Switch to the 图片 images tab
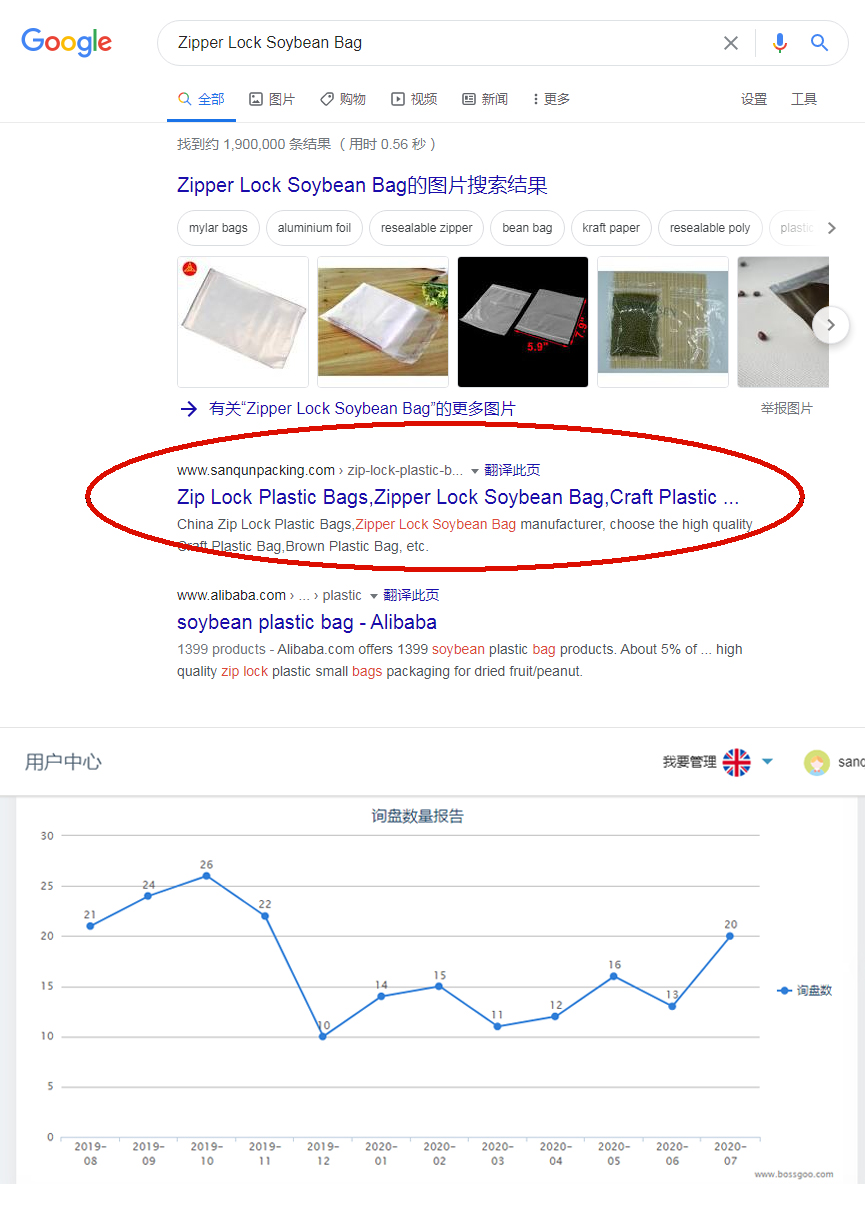865x1211 pixels. [272, 99]
